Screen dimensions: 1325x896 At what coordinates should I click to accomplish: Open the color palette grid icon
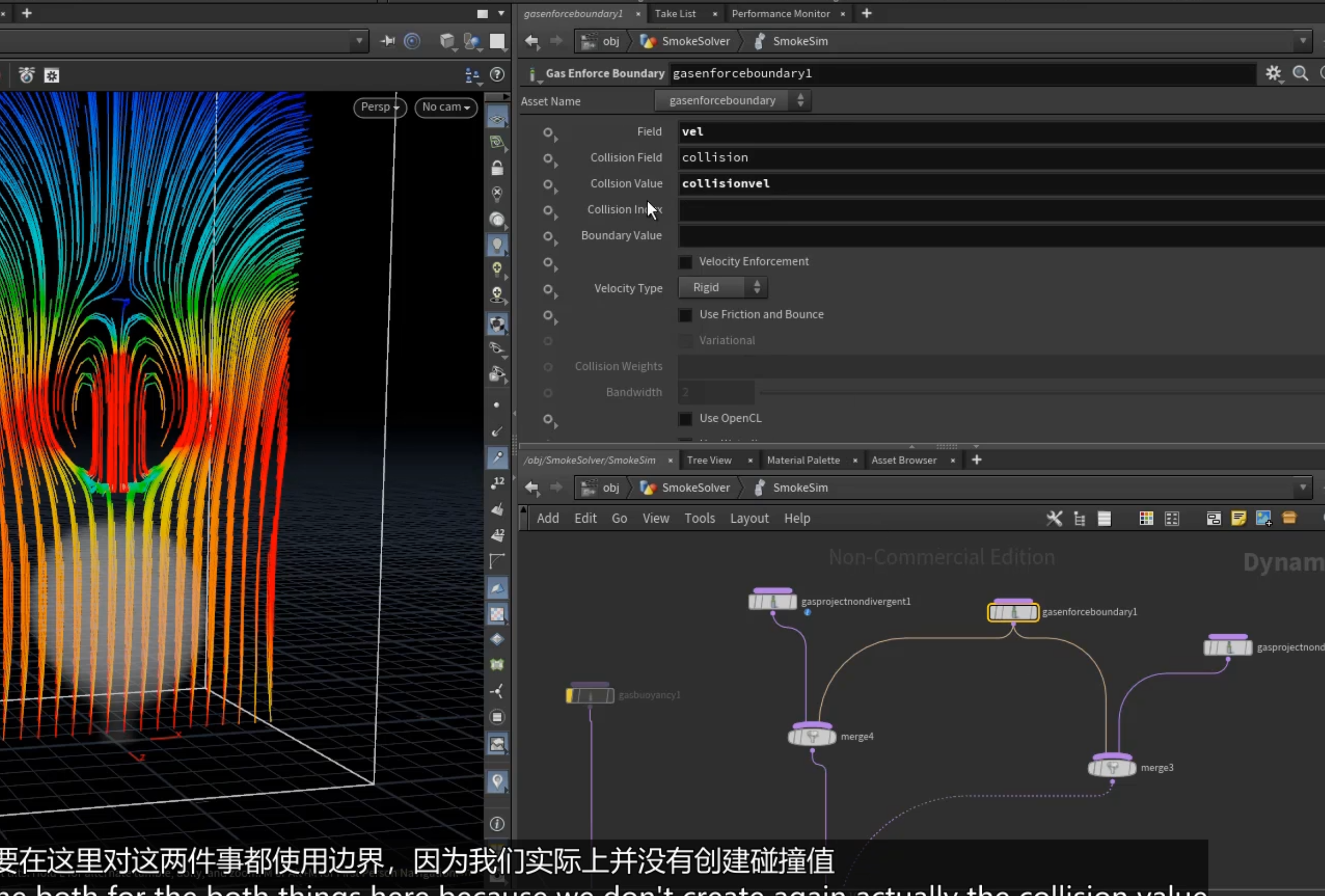pyautogui.click(x=1146, y=518)
